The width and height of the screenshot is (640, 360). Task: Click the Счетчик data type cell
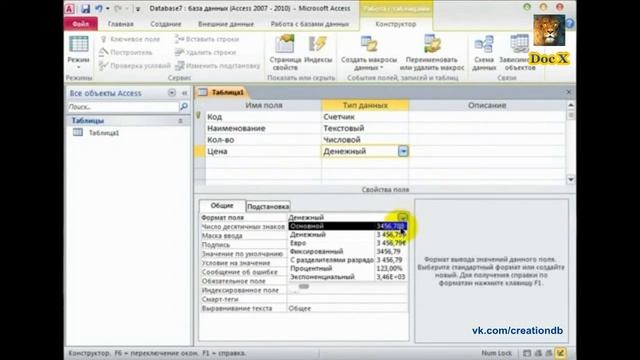pos(365,117)
